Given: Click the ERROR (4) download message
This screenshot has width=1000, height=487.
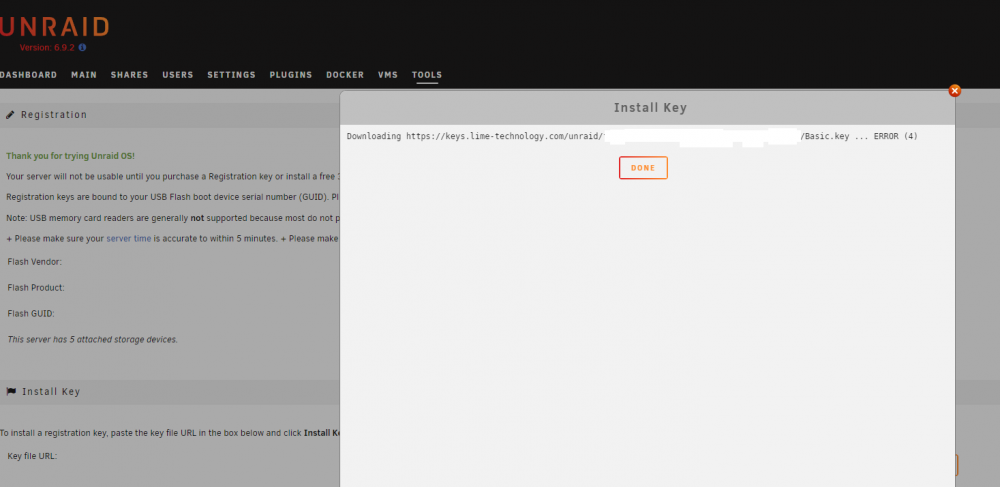Looking at the screenshot, I should coord(895,136).
